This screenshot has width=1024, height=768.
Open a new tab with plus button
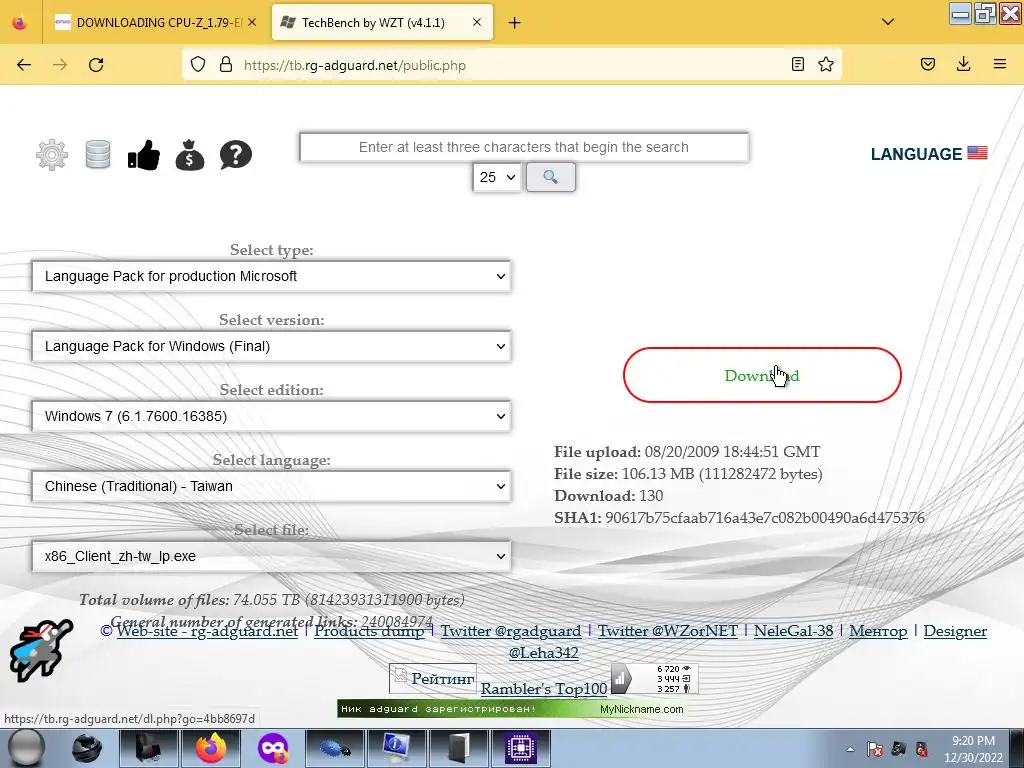tap(515, 23)
